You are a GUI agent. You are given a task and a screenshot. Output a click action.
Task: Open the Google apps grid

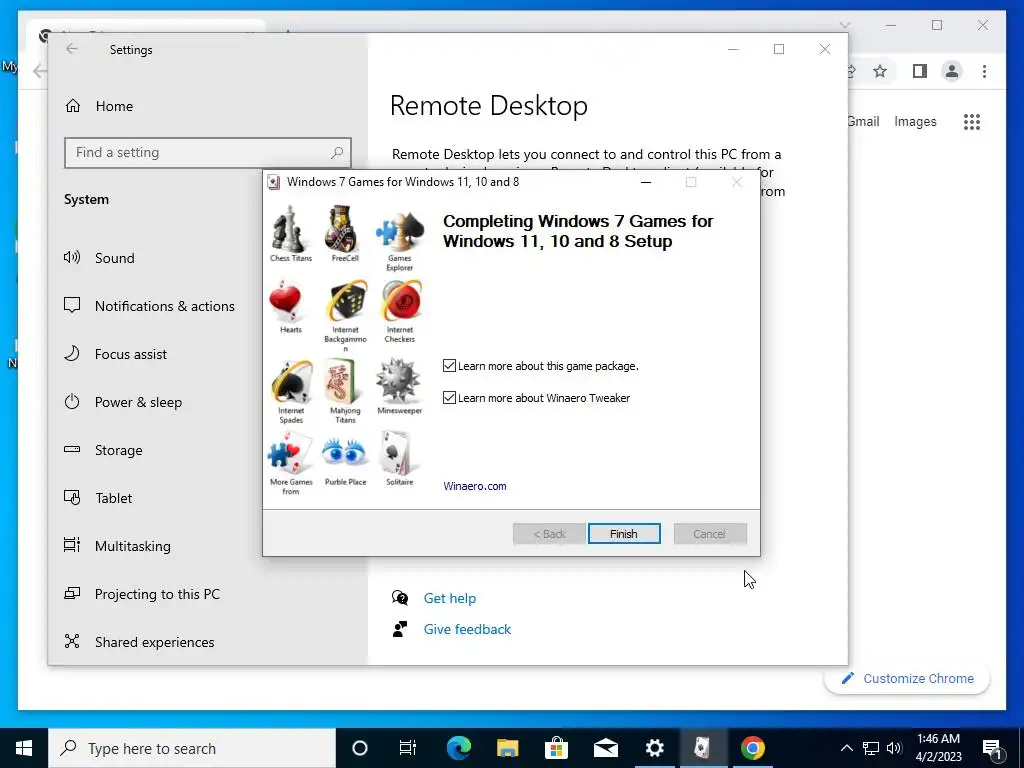[x=972, y=122]
